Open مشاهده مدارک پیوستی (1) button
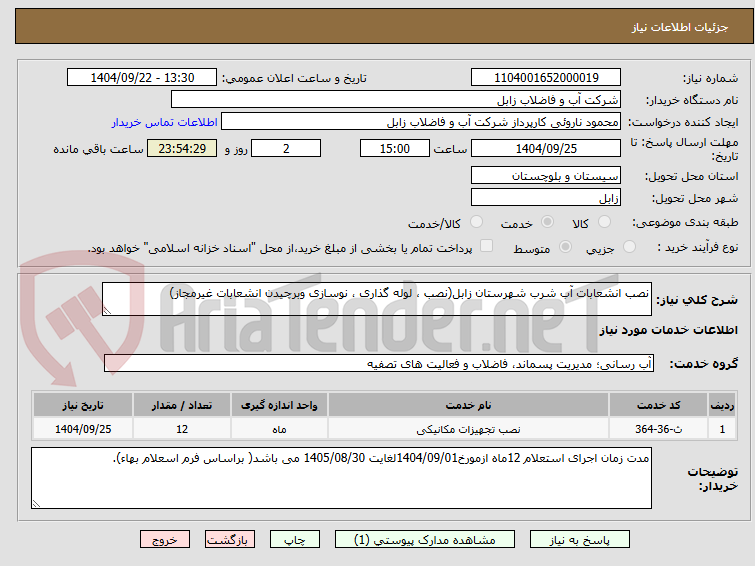 click(x=424, y=540)
